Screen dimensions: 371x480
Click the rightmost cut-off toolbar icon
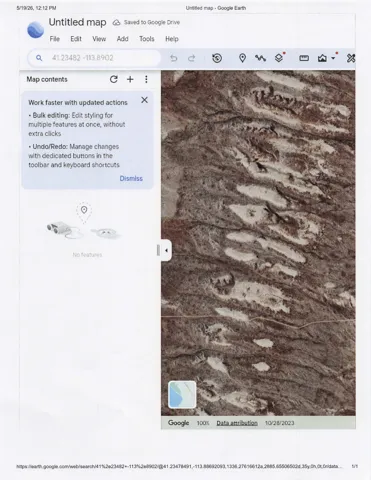(x=351, y=58)
